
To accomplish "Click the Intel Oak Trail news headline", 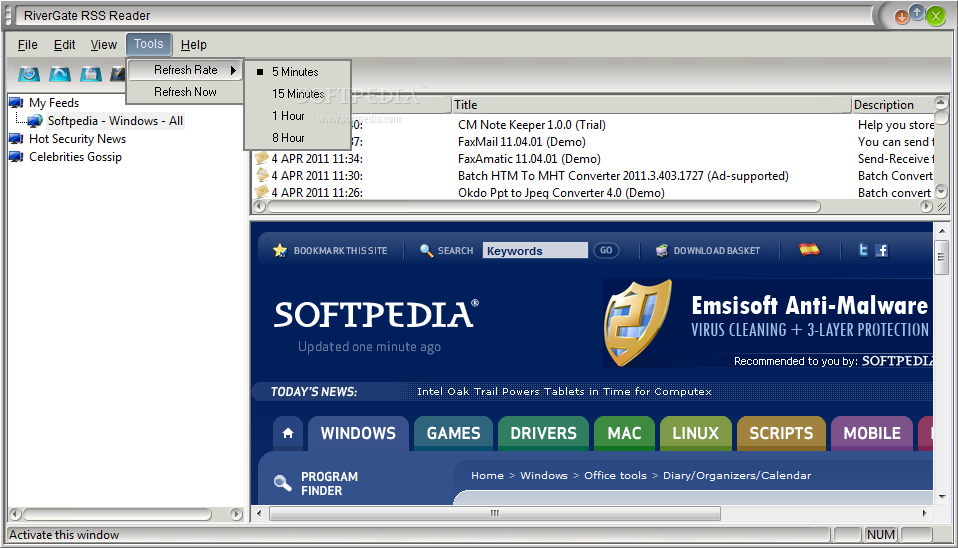I will [x=564, y=392].
